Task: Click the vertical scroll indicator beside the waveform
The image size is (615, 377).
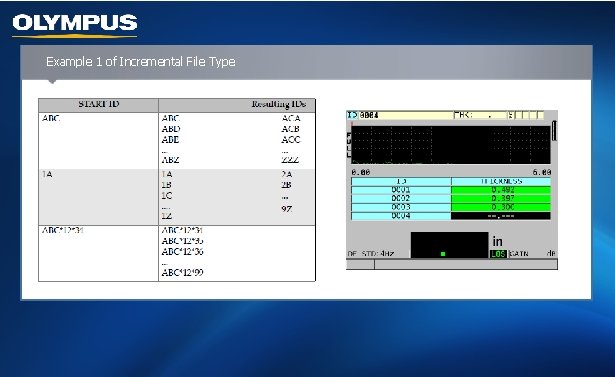Action: point(554,131)
